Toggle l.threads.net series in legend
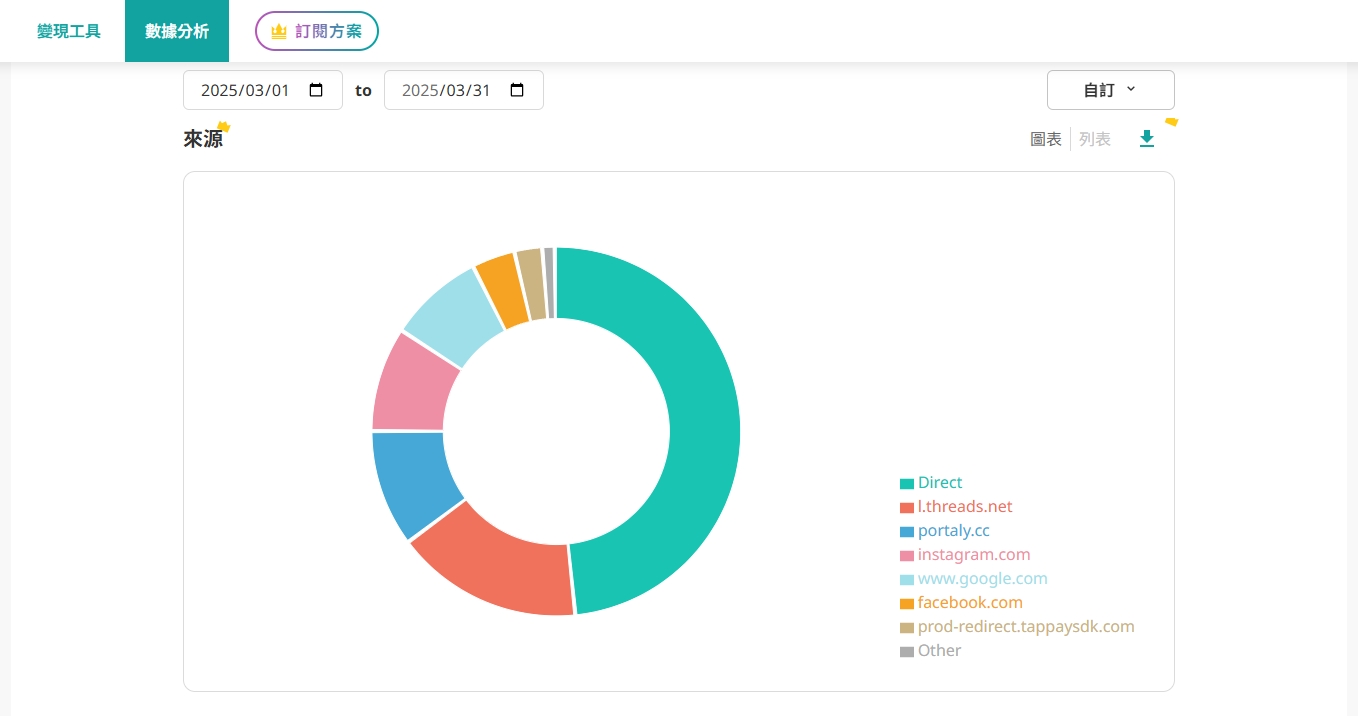The width and height of the screenshot is (1358, 716). pos(956,507)
